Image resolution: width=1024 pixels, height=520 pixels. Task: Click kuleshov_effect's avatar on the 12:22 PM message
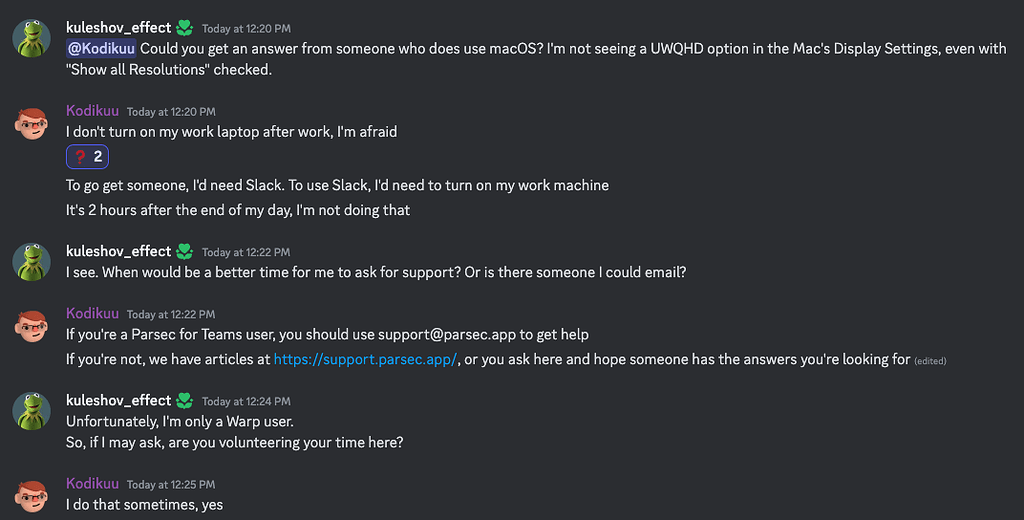pyautogui.click(x=31, y=262)
